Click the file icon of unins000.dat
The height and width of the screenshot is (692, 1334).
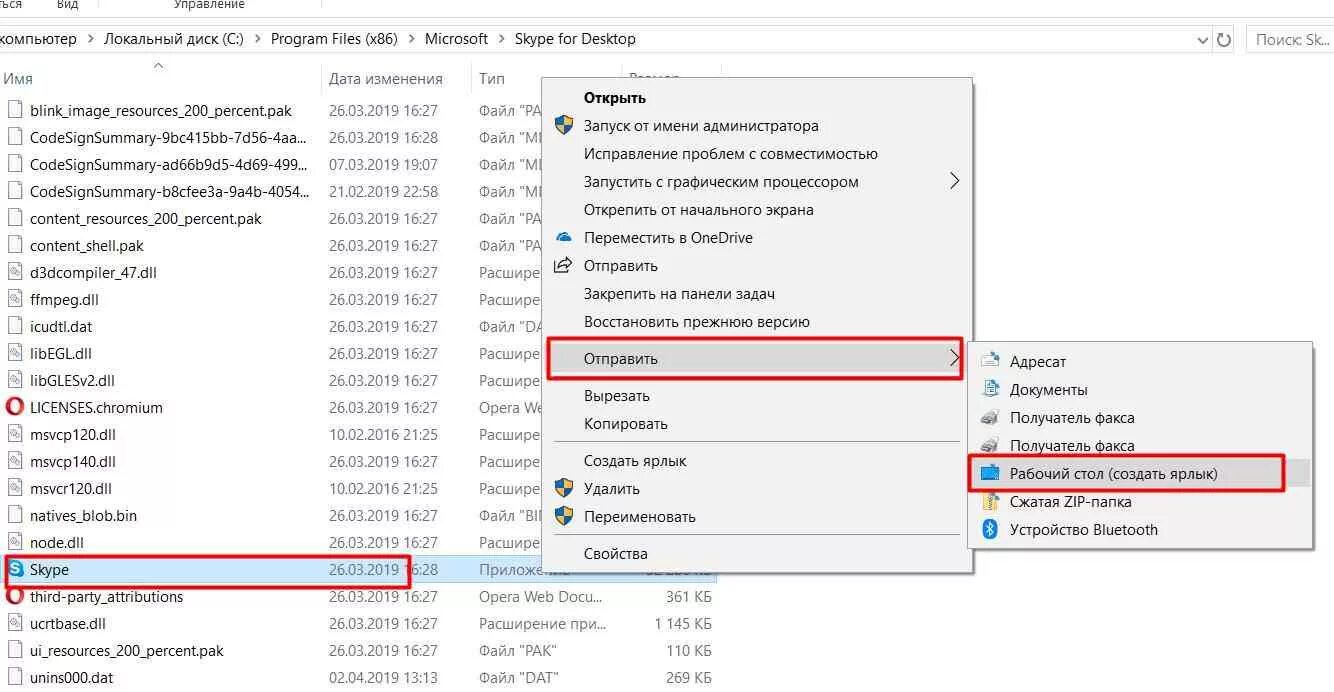[x=15, y=678]
